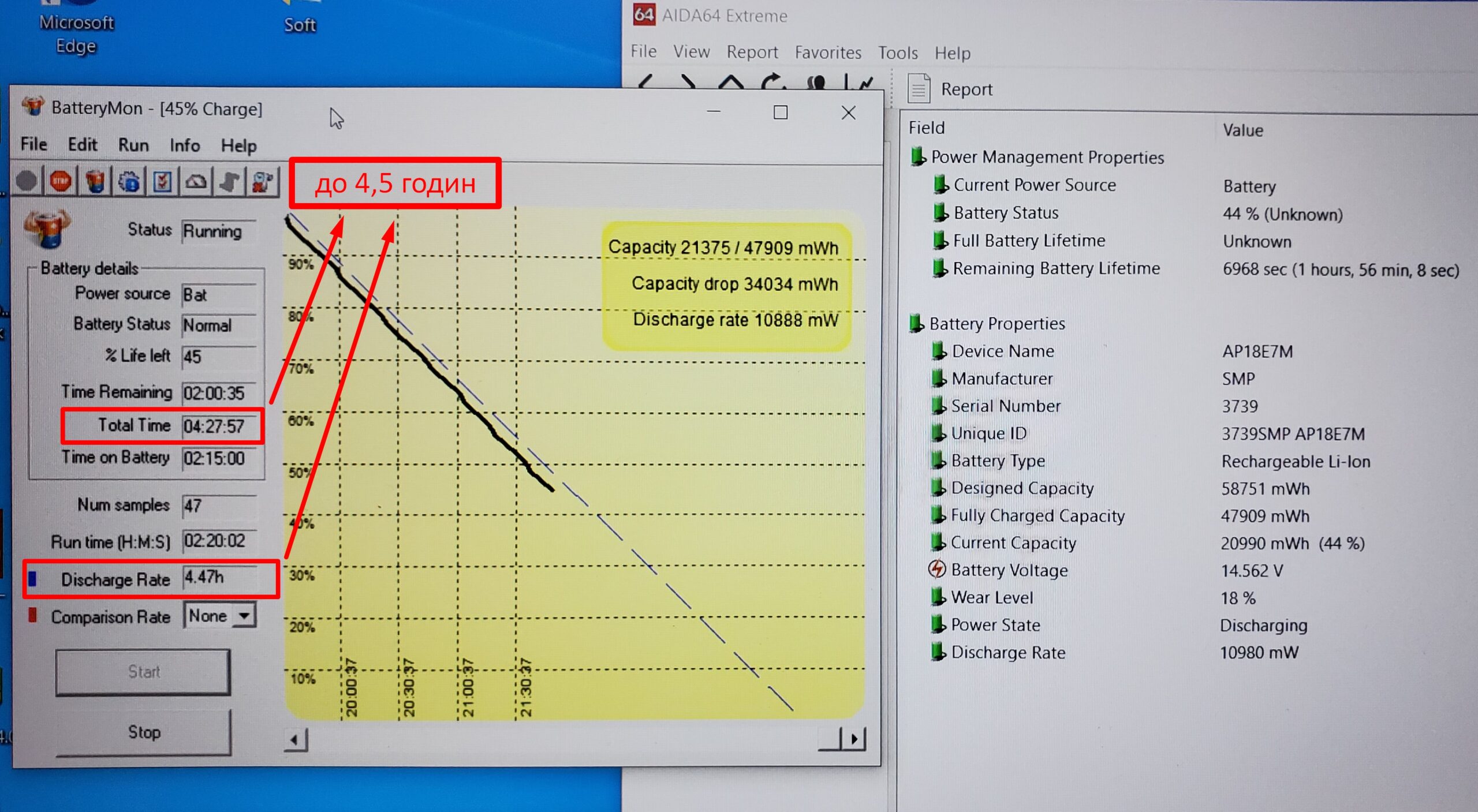Image resolution: width=1478 pixels, height=812 pixels.
Task: Click the red STOP sign toolbar icon
Action: point(60,182)
